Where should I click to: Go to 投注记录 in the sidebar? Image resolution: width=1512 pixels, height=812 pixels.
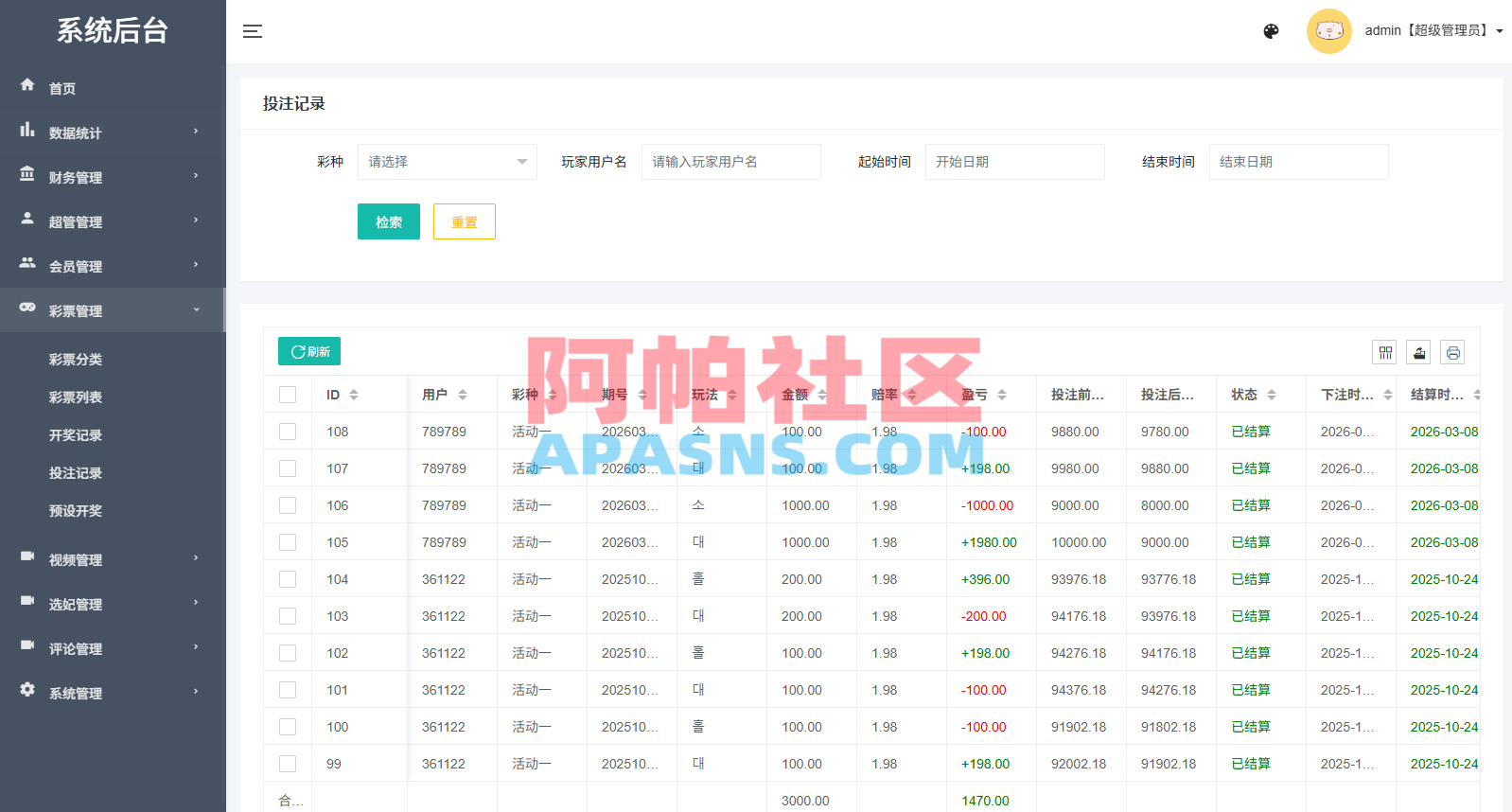click(76, 473)
